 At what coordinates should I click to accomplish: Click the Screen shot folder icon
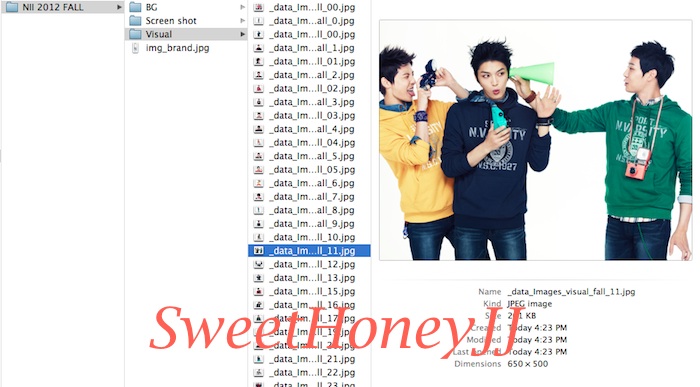coord(135,21)
